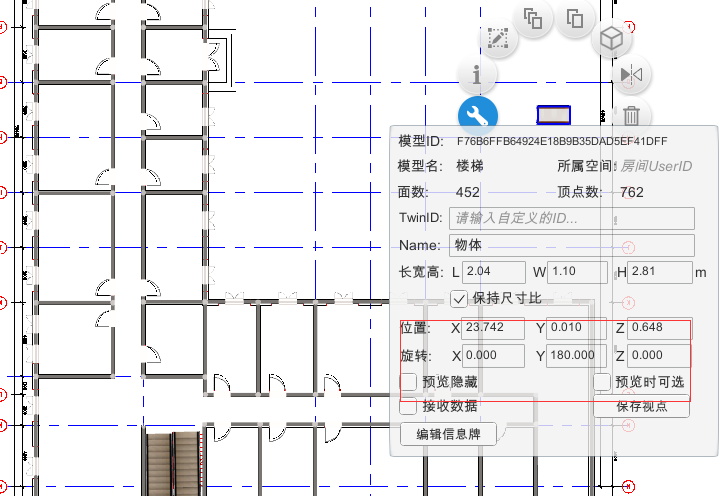Enable the 预览时可选 checkbox
Image resolution: width=725 pixels, height=496 pixels.
click(602, 382)
